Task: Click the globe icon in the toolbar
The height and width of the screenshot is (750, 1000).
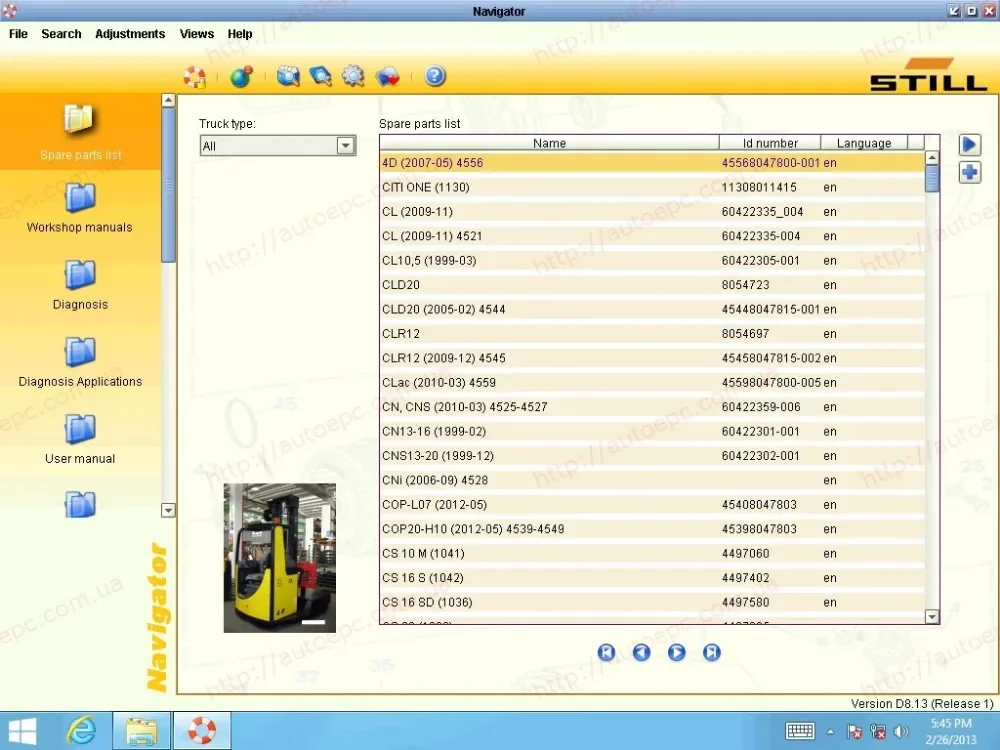Action: pyautogui.click(x=241, y=77)
